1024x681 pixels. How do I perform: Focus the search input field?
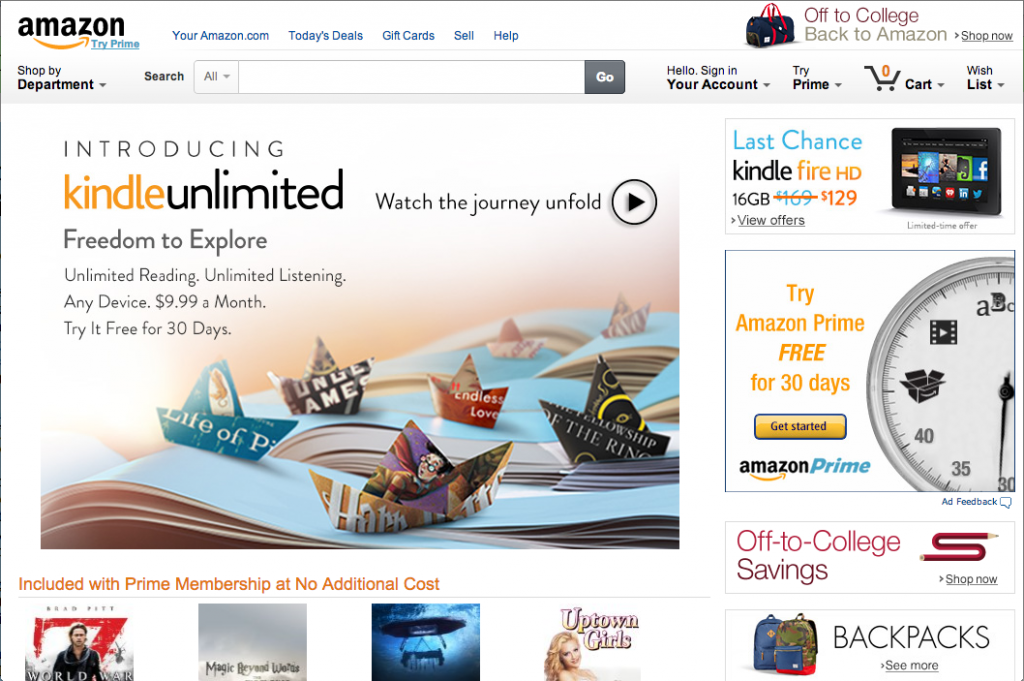pyautogui.click(x=411, y=77)
